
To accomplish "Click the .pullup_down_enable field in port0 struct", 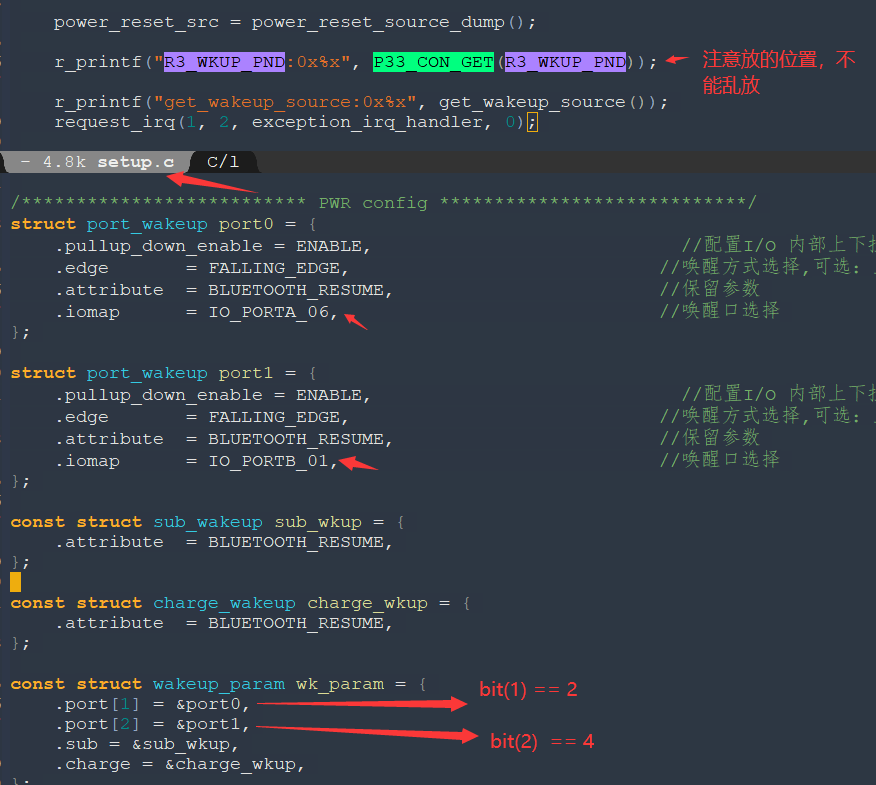I will [x=159, y=246].
